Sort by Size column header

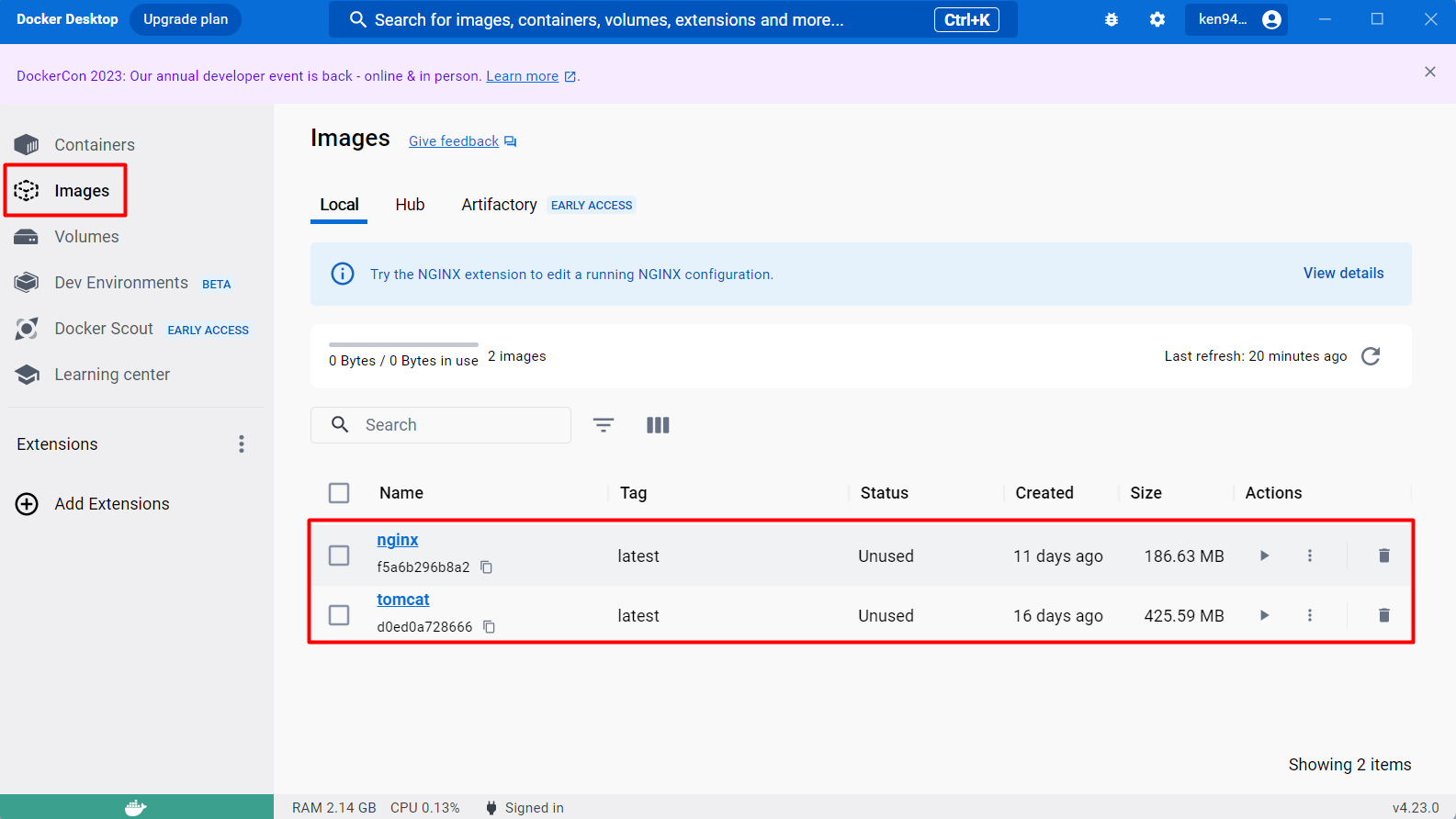tap(1146, 493)
